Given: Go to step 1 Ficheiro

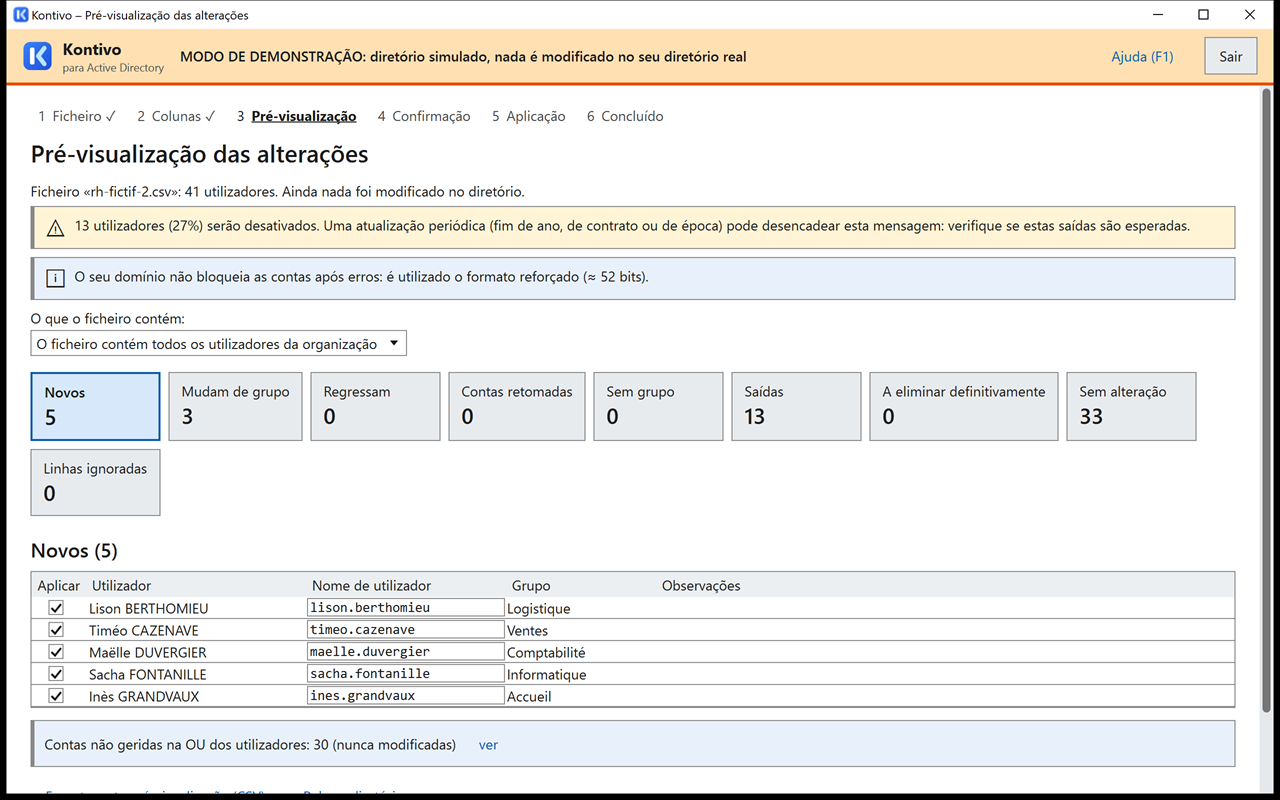Looking at the screenshot, I should point(77,116).
